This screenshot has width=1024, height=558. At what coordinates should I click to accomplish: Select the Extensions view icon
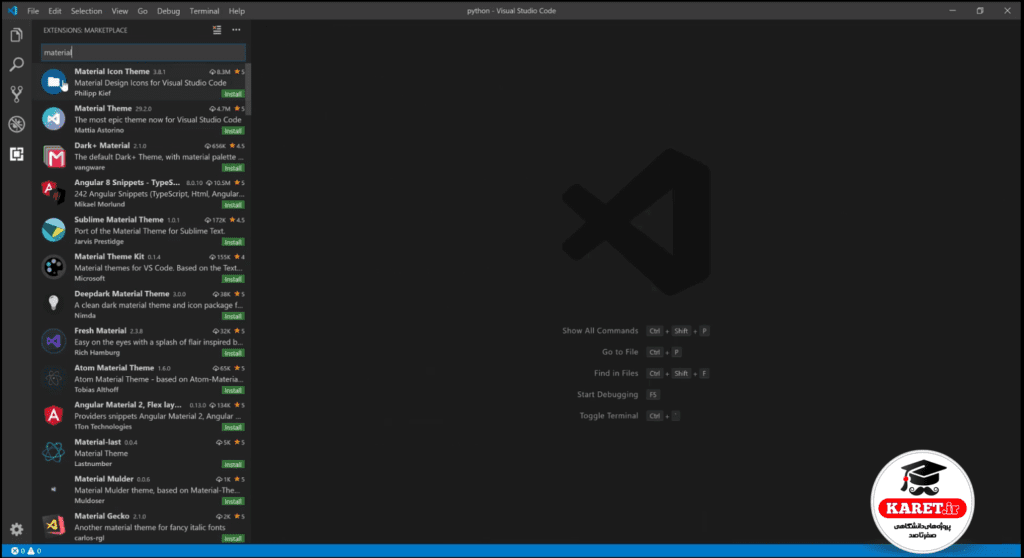pyautogui.click(x=16, y=154)
